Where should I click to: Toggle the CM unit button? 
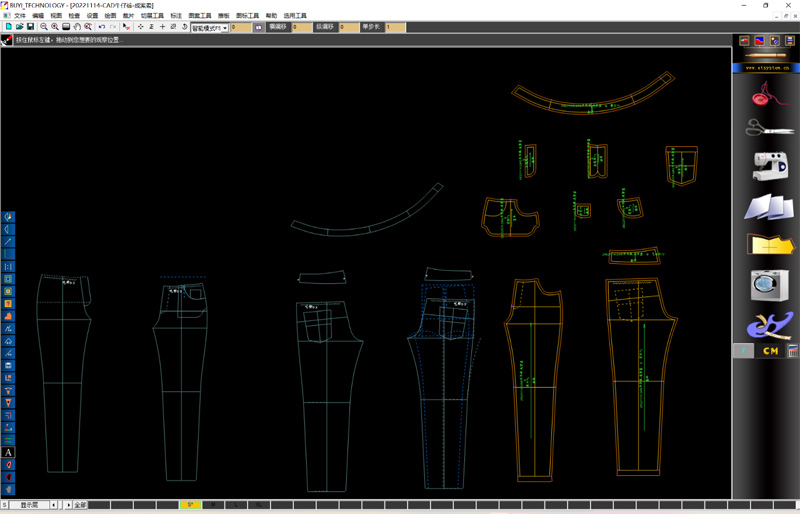[x=770, y=351]
